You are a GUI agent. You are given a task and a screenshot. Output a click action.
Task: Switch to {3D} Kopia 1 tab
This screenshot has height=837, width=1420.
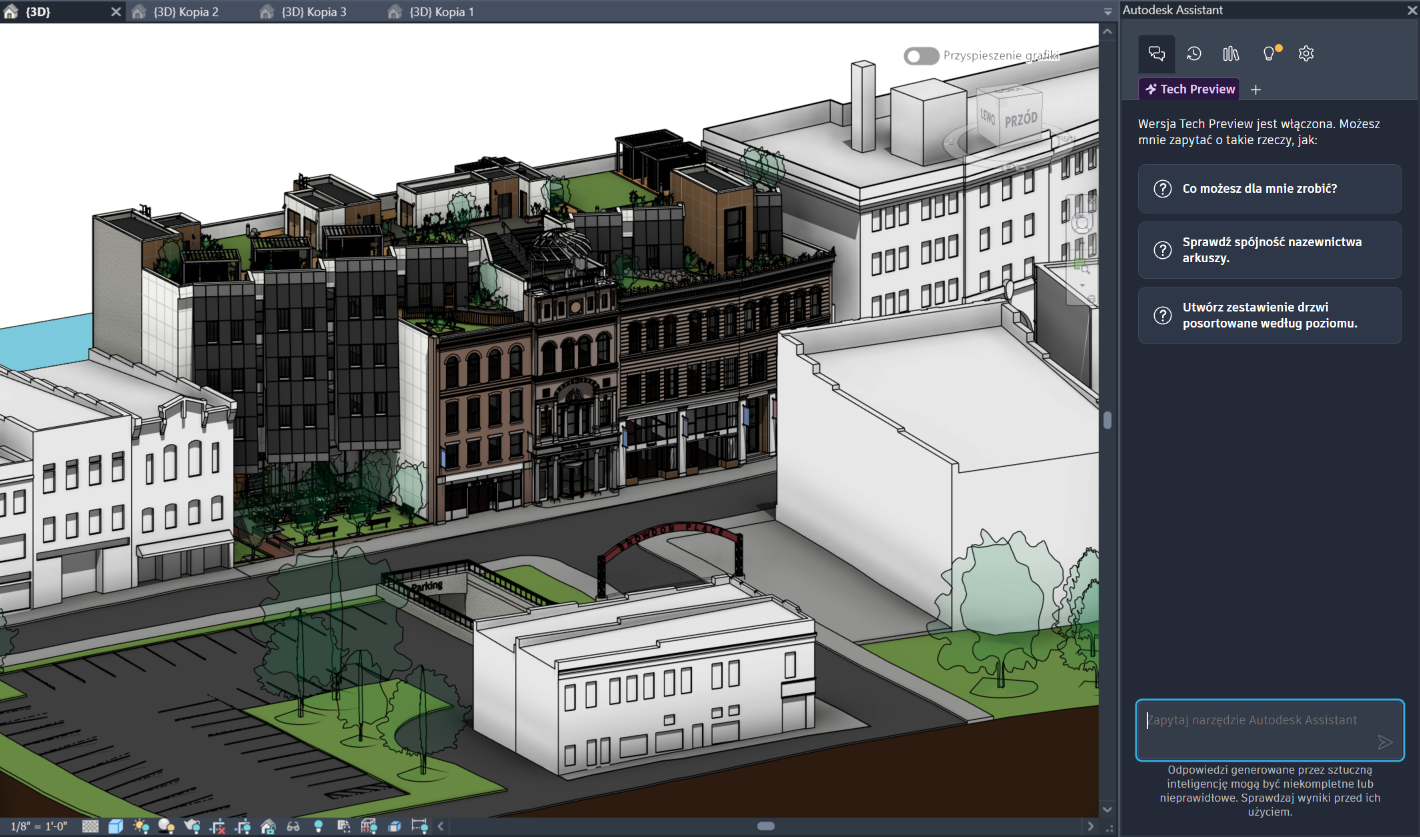[442, 12]
